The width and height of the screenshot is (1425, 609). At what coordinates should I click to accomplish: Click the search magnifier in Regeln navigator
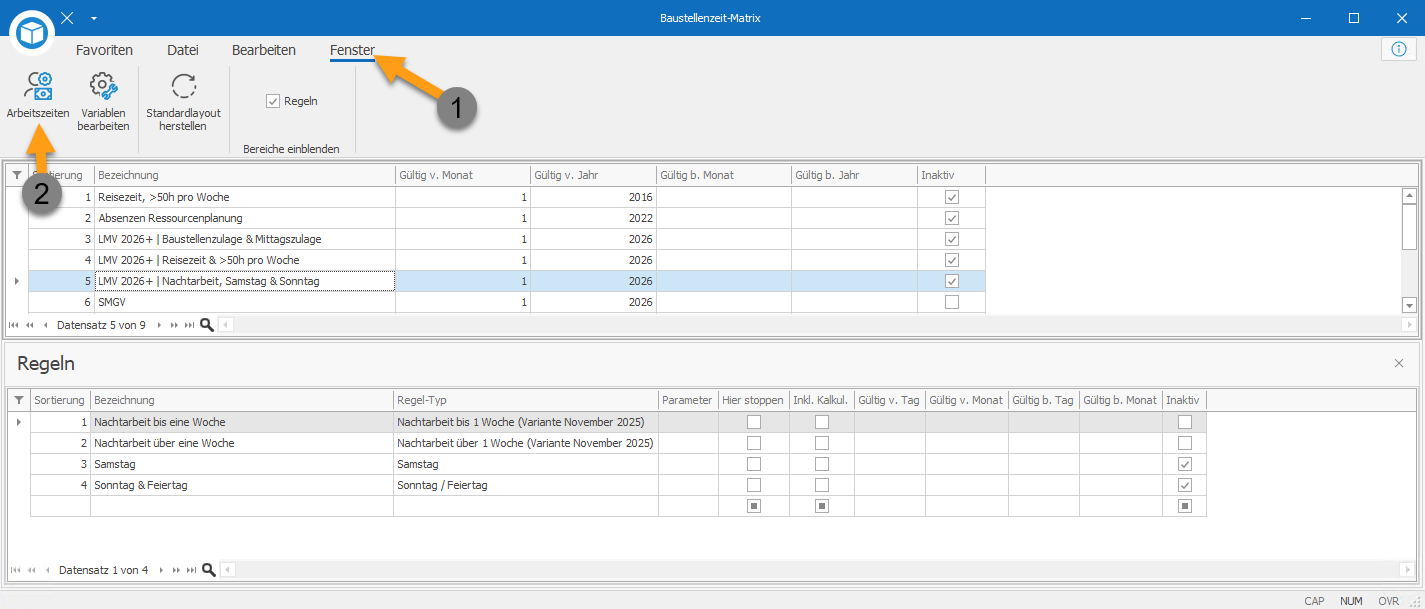(x=209, y=570)
